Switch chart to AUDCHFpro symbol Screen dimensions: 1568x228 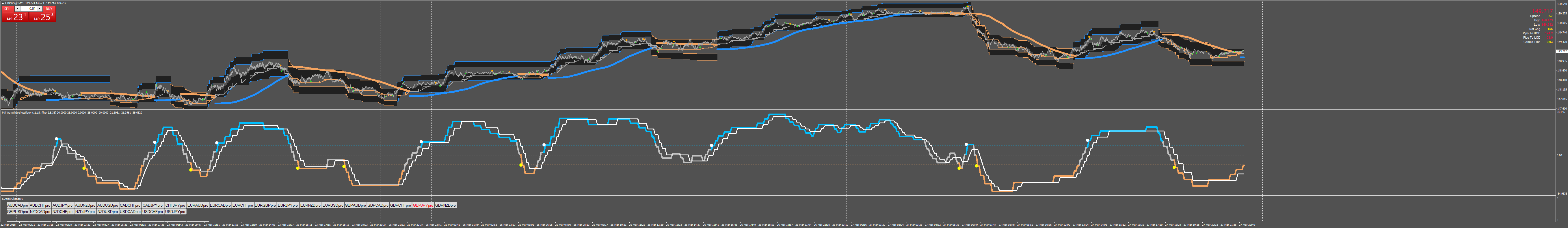tap(40, 206)
